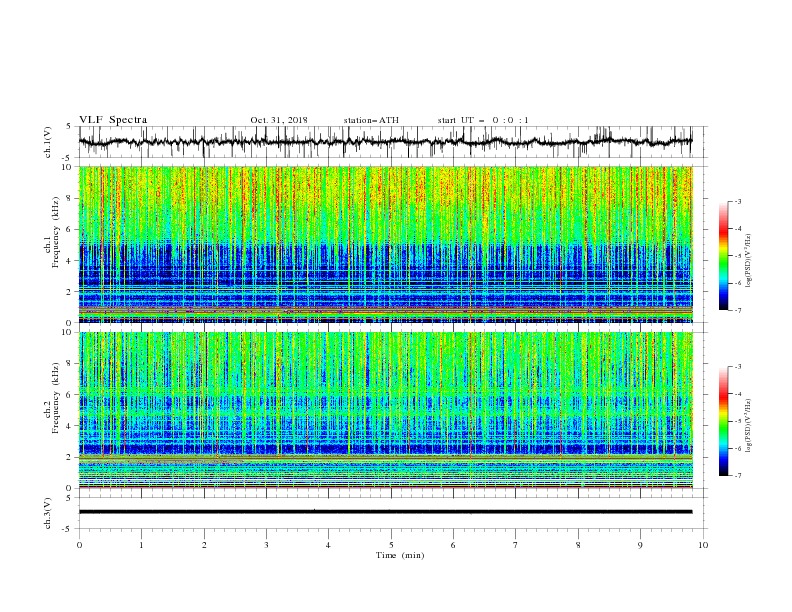The image size is (792, 612).
Task: Click the date text "Oct. 31, 2018"
Action: [279, 120]
